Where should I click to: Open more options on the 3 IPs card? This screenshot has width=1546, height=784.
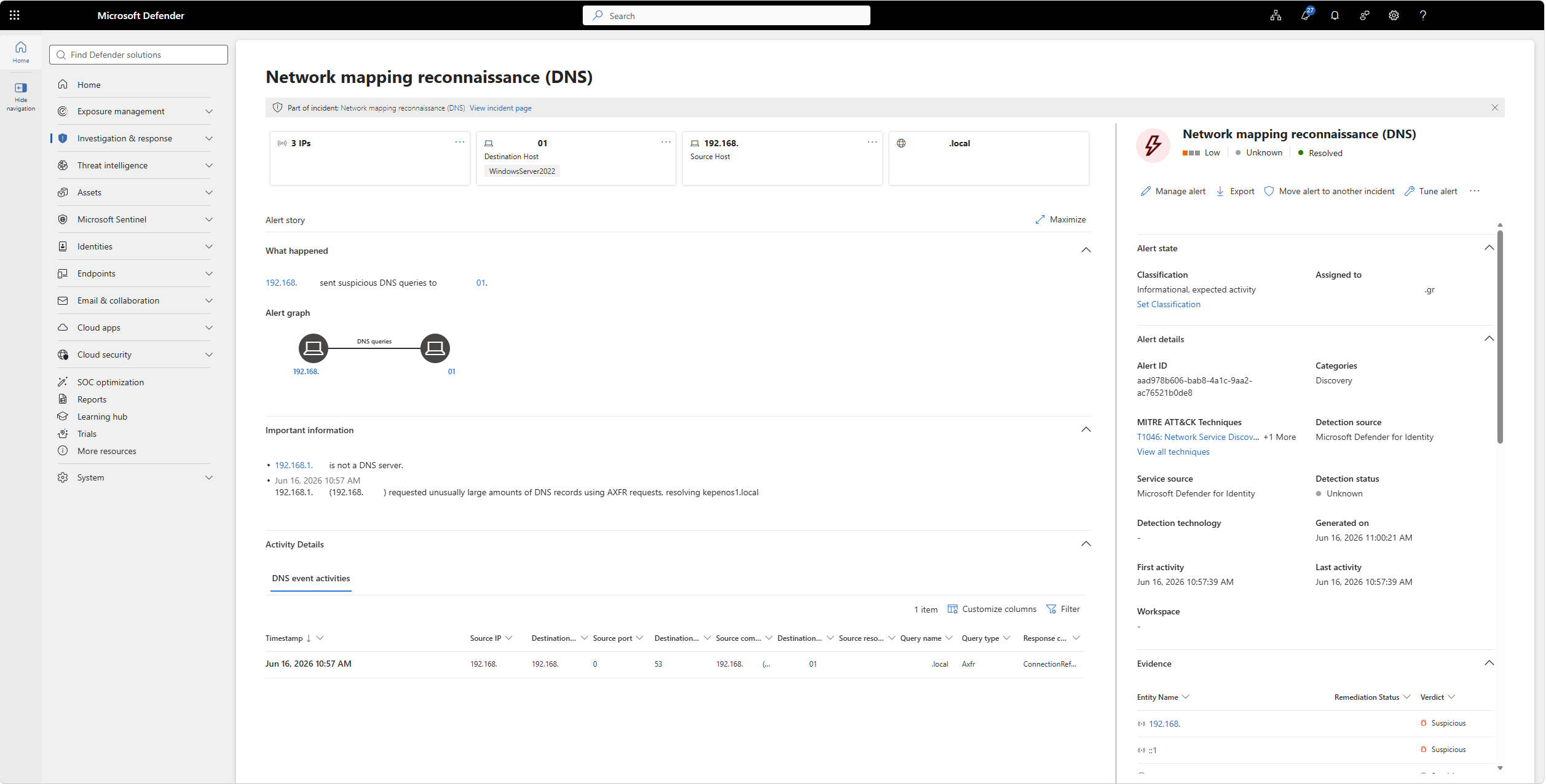pyautogui.click(x=459, y=142)
